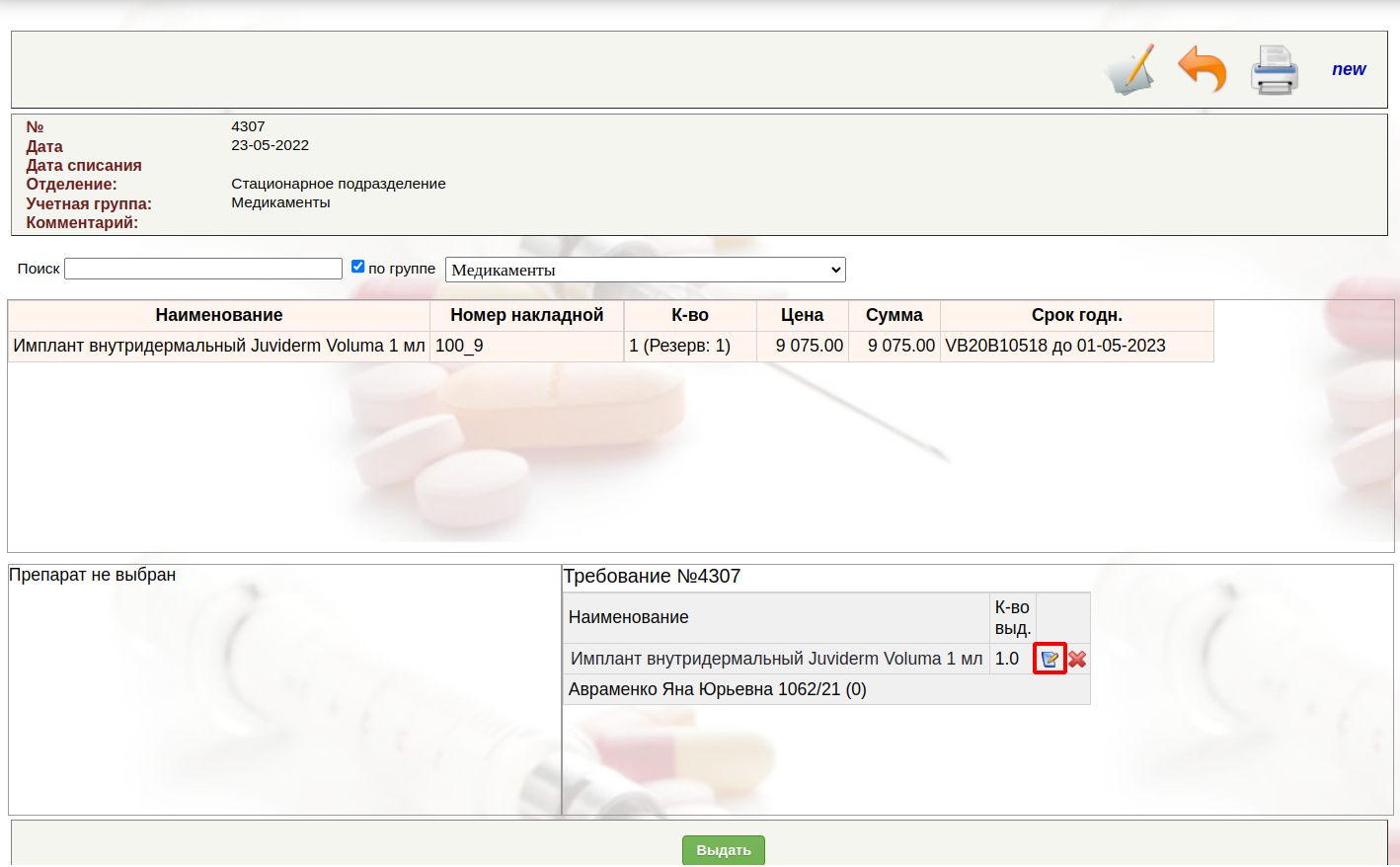Click the Номер накладной column header
The height and width of the screenshot is (867, 1400).
[x=526, y=315]
